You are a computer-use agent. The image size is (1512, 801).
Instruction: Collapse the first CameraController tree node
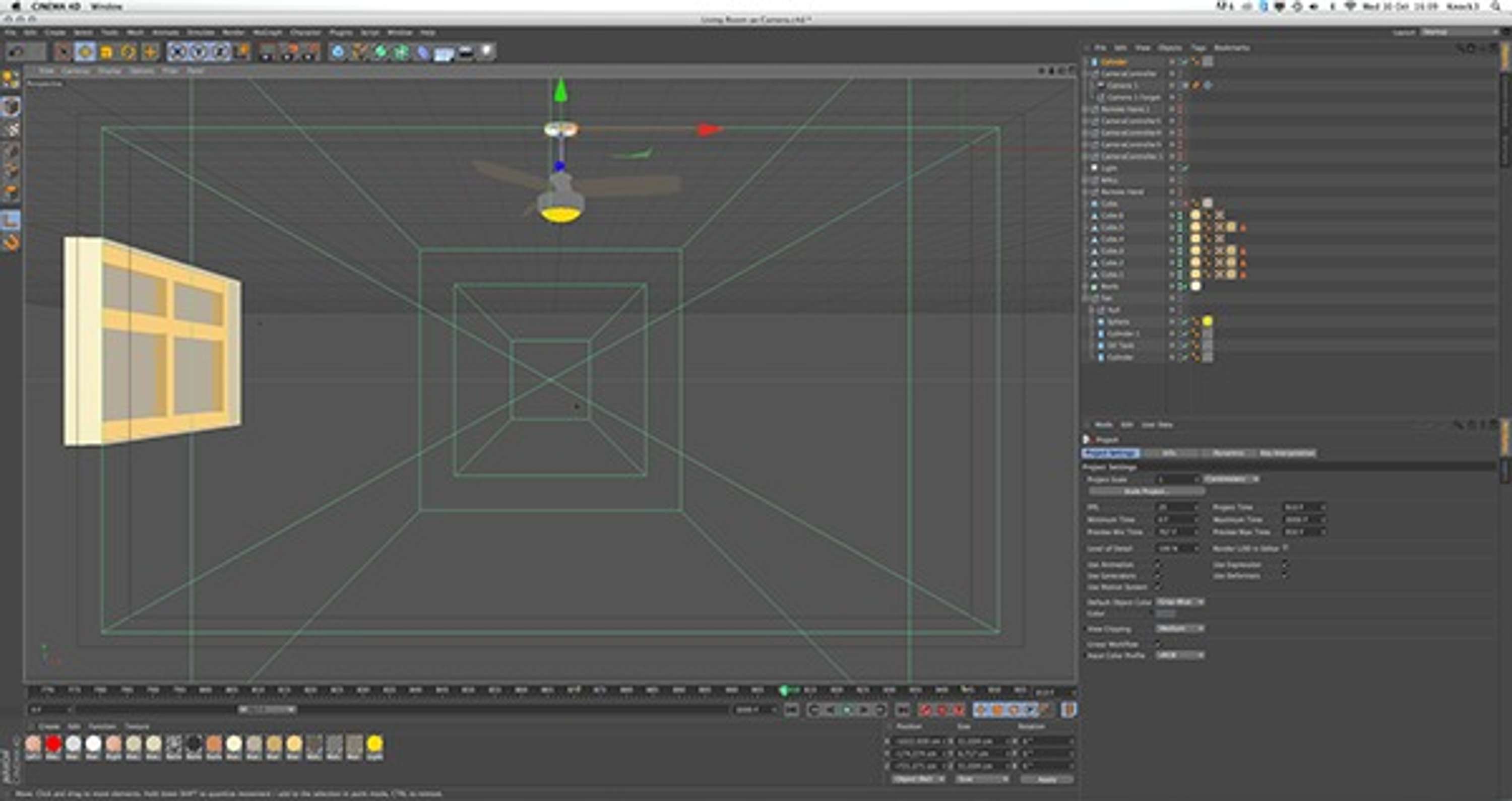click(1086, 74)
